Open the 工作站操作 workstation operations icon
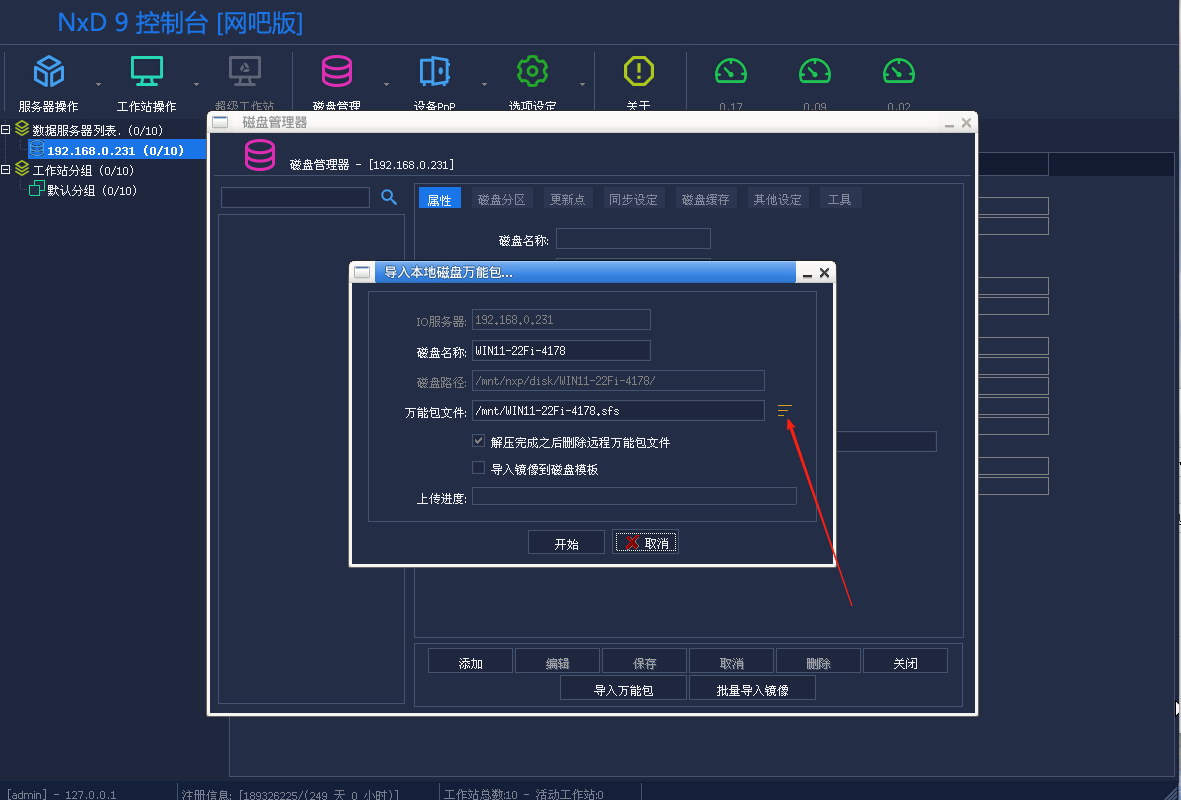This screenshot has width=1181, height=800. 147,71
